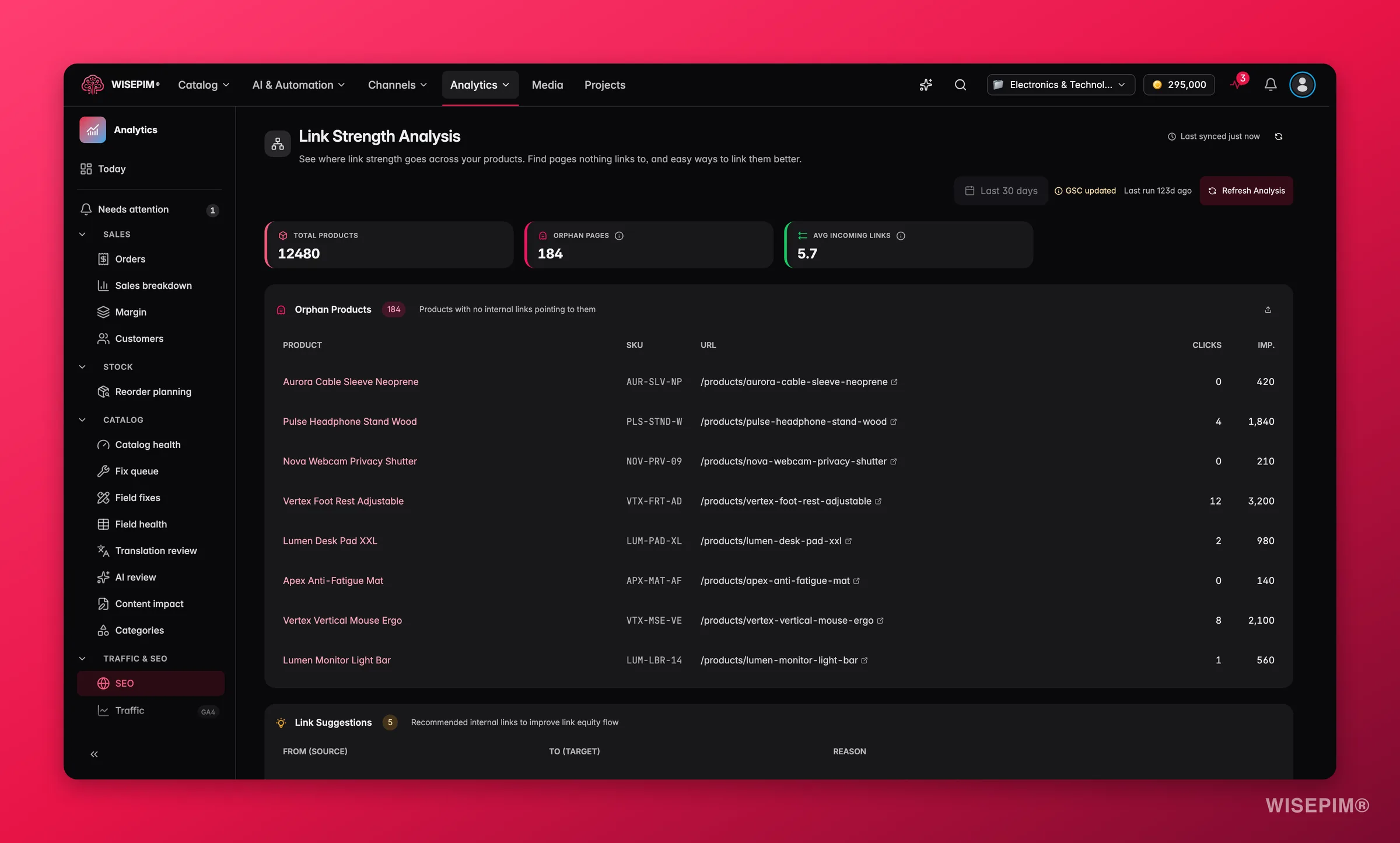Screen dimensions: 1400x843
Task: Open the Apex Anti-Fatigue Mat product link
Action: [x=333, y=580]
